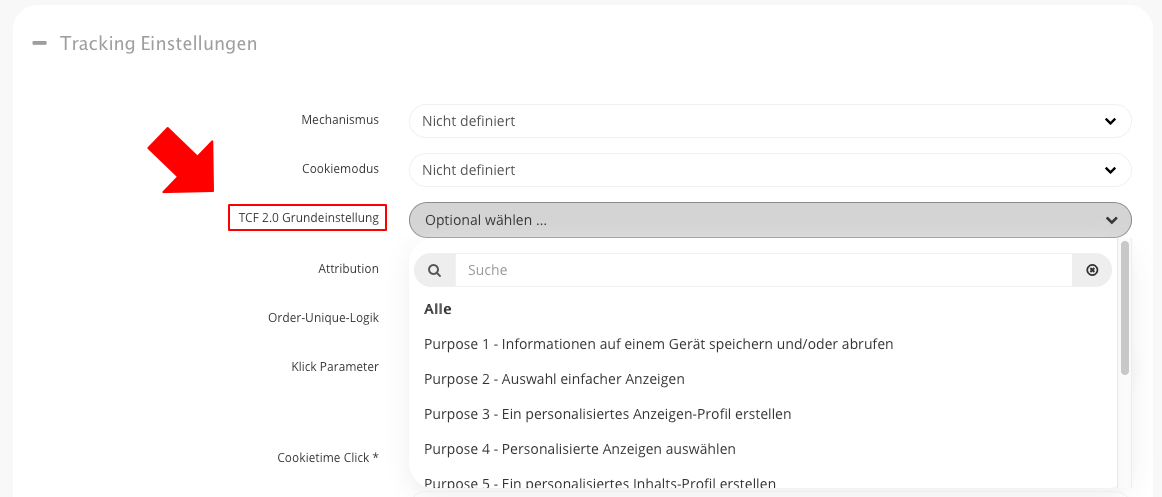
Task: Click the Tracking Einstellungen section title
Action: [158, 44]
